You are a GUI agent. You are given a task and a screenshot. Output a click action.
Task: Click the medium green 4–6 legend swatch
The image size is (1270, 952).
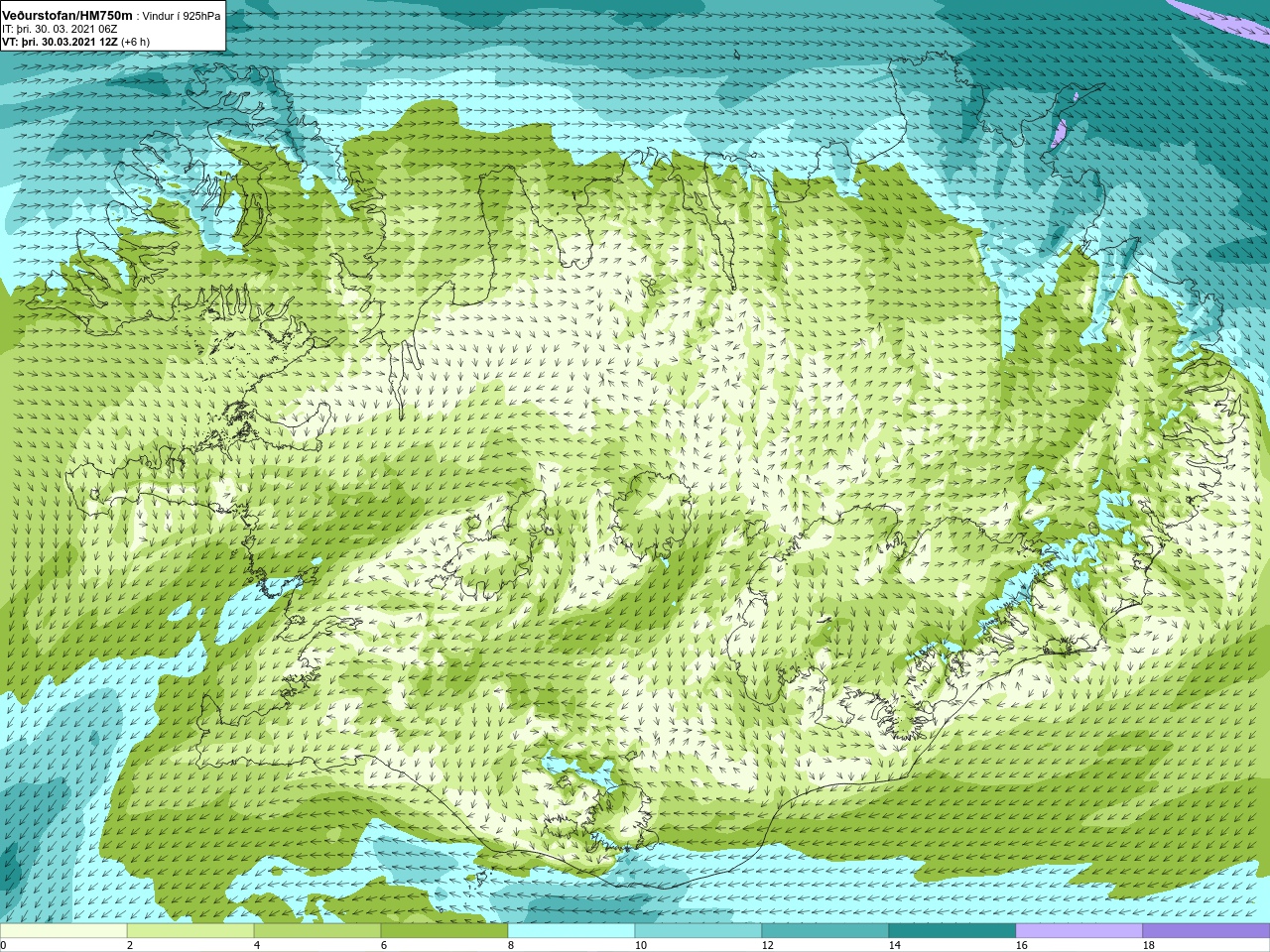point(317,931)
